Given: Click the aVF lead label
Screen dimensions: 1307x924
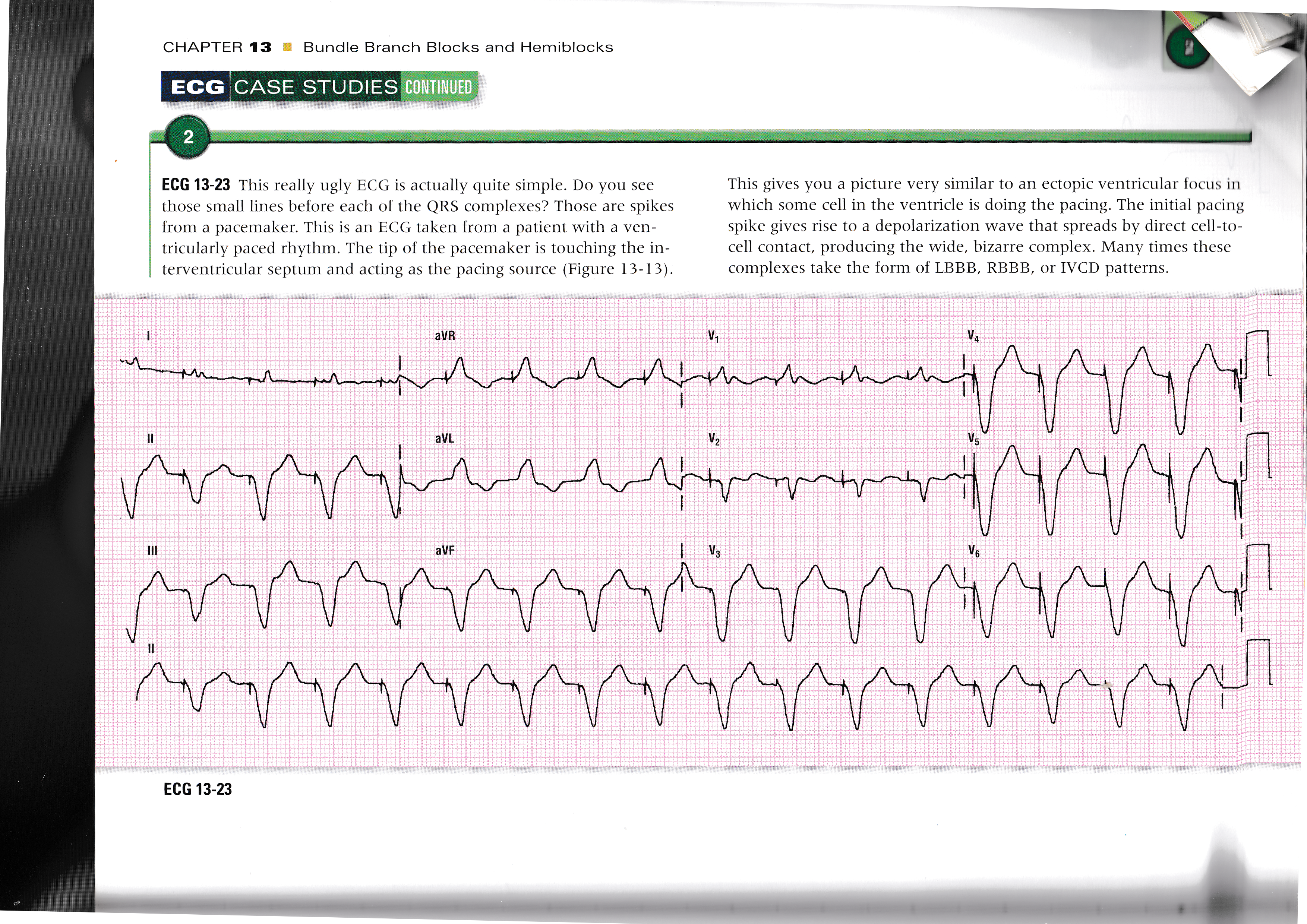Looking at the screenshot, I should point(445,551).
